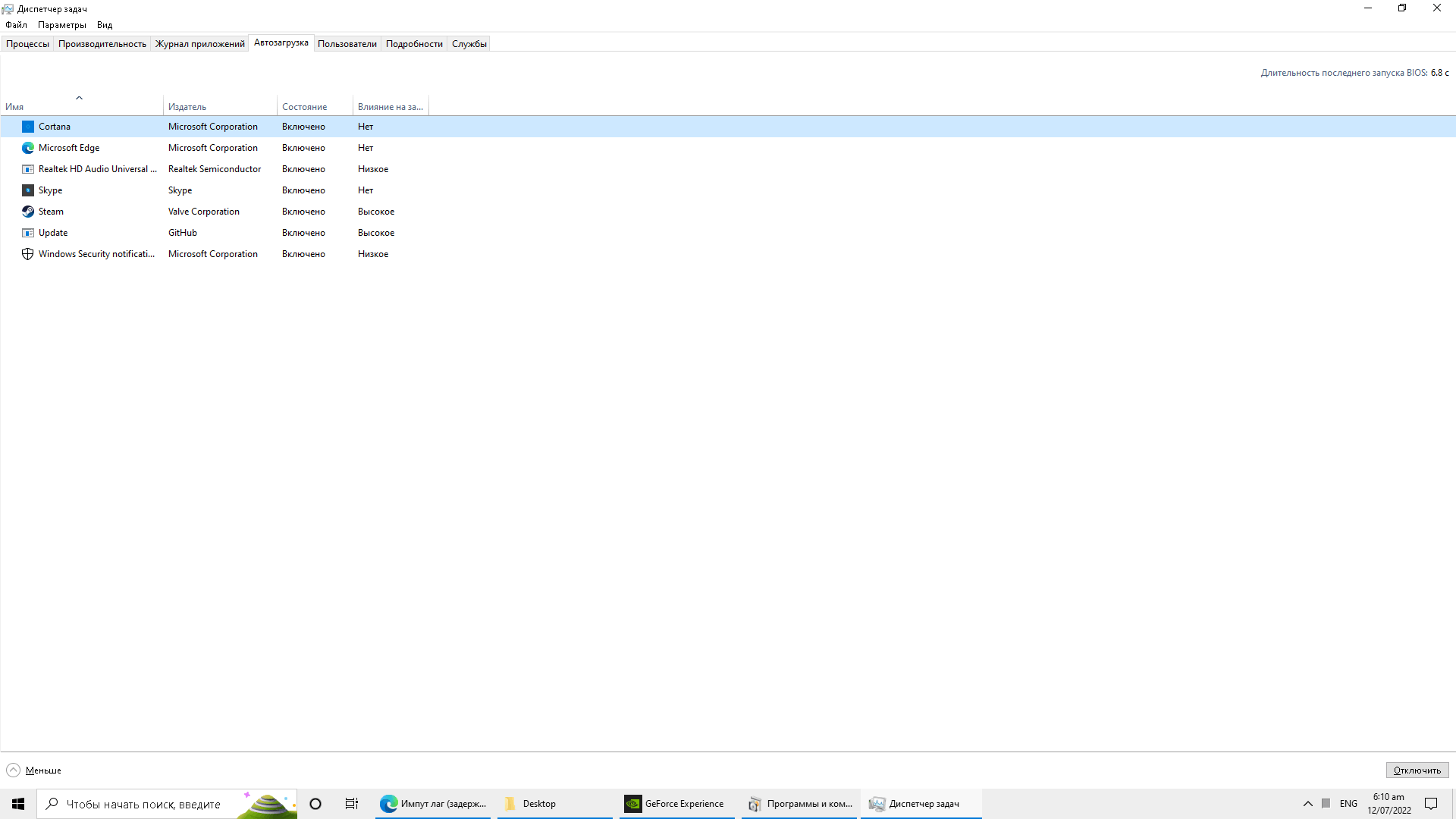This screenshot has height=819, width=1456.
Task: Click the Realtek Semiconductor publisher cell
Action: point(215,169)
